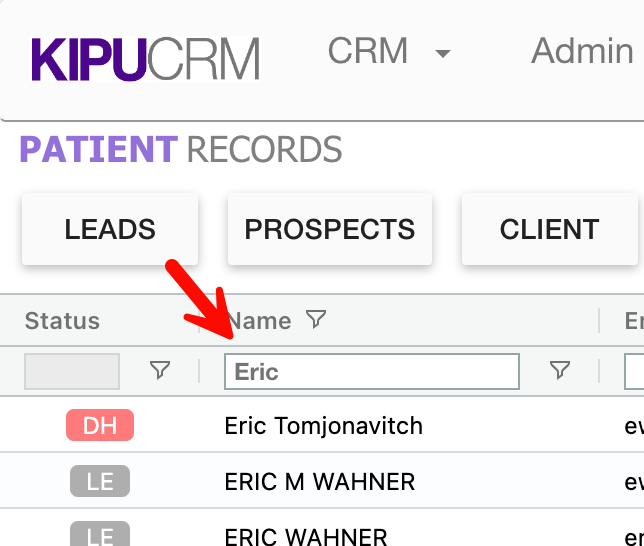
Task: Click the LE badge for ERIC WAHNER
Action: coord(100,535)
